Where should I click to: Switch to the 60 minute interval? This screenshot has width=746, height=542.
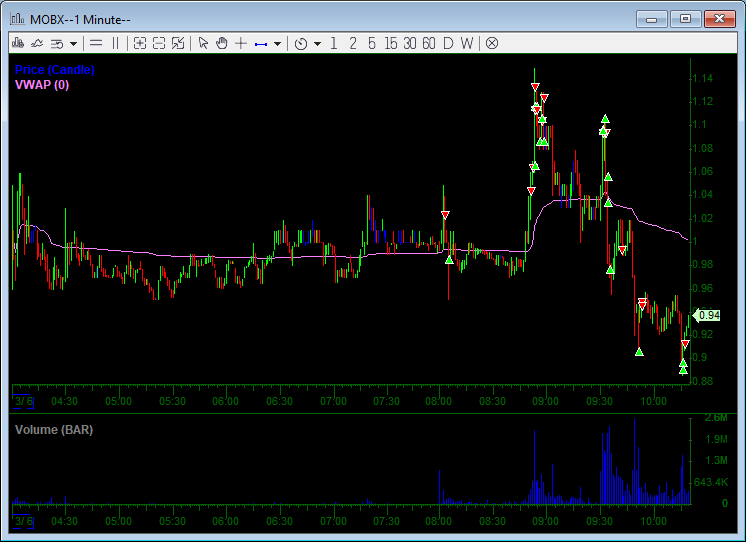click(429, 44)
